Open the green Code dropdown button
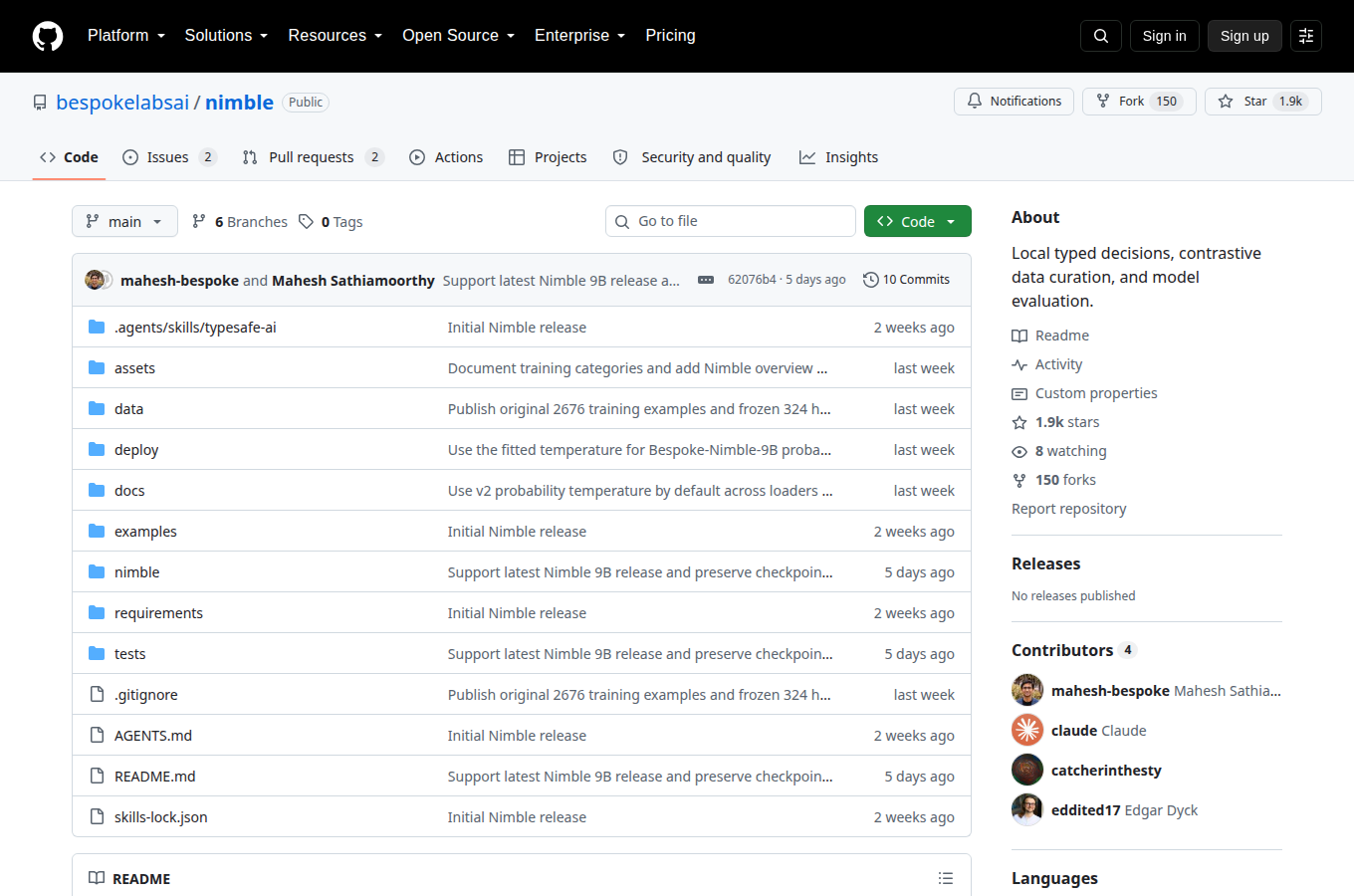Screen dimensions: 1354x896 coord(918,221)
